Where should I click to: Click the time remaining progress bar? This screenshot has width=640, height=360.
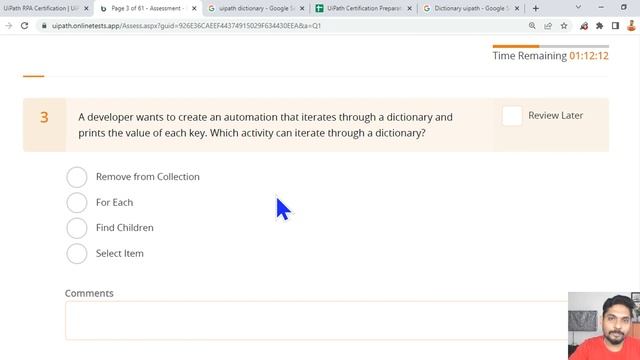pos(551,46)
